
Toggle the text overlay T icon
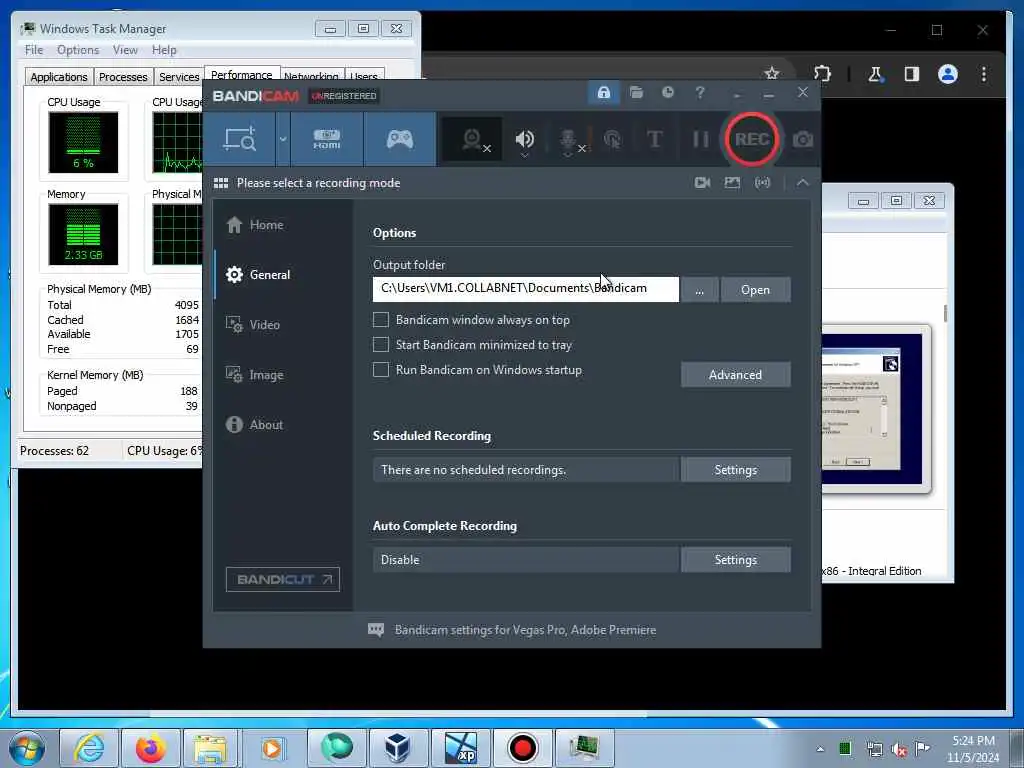pyautogui.click(x=654, y=139)
